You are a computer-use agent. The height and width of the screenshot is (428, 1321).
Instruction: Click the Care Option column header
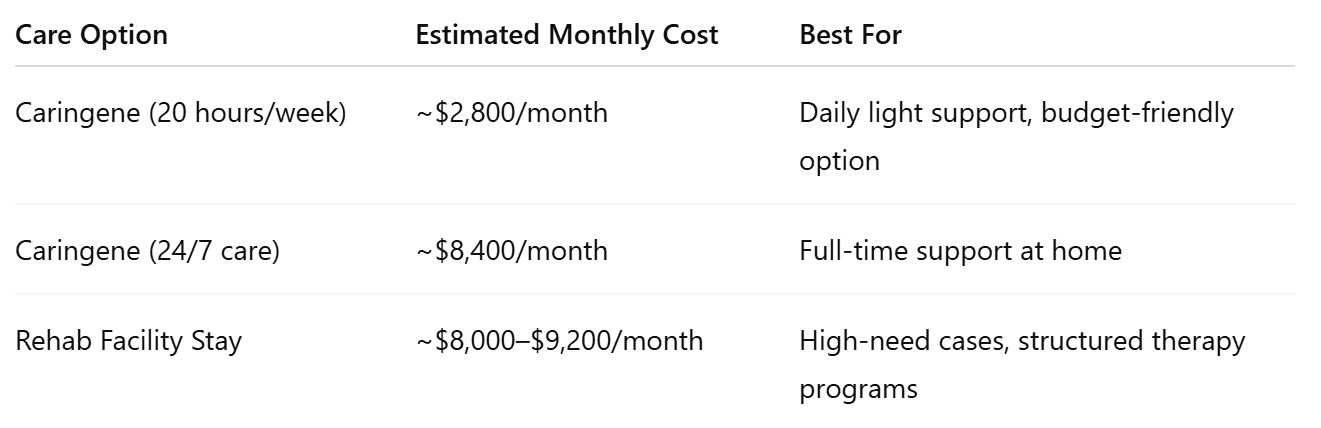click(91, 35)
